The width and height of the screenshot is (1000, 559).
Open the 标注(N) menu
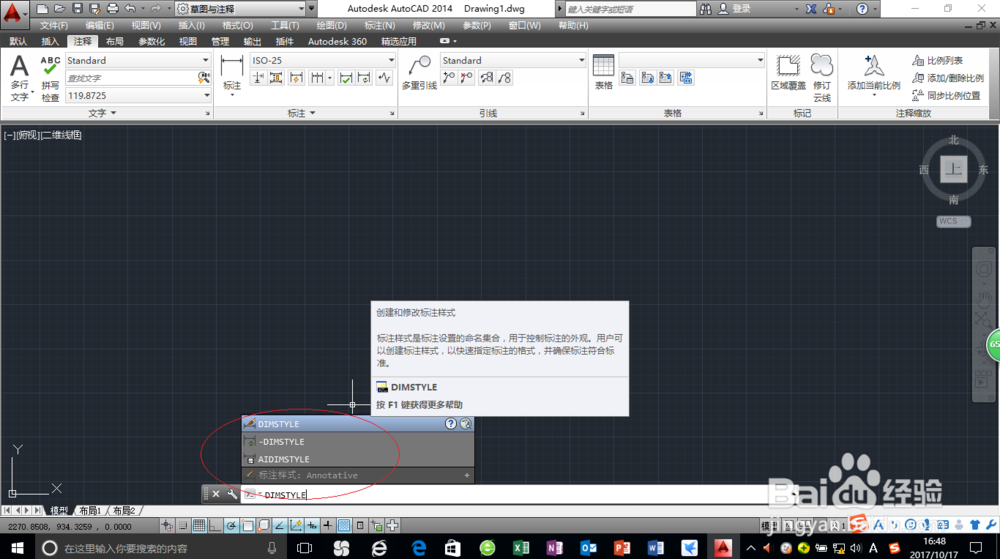[x=379, y=25]
